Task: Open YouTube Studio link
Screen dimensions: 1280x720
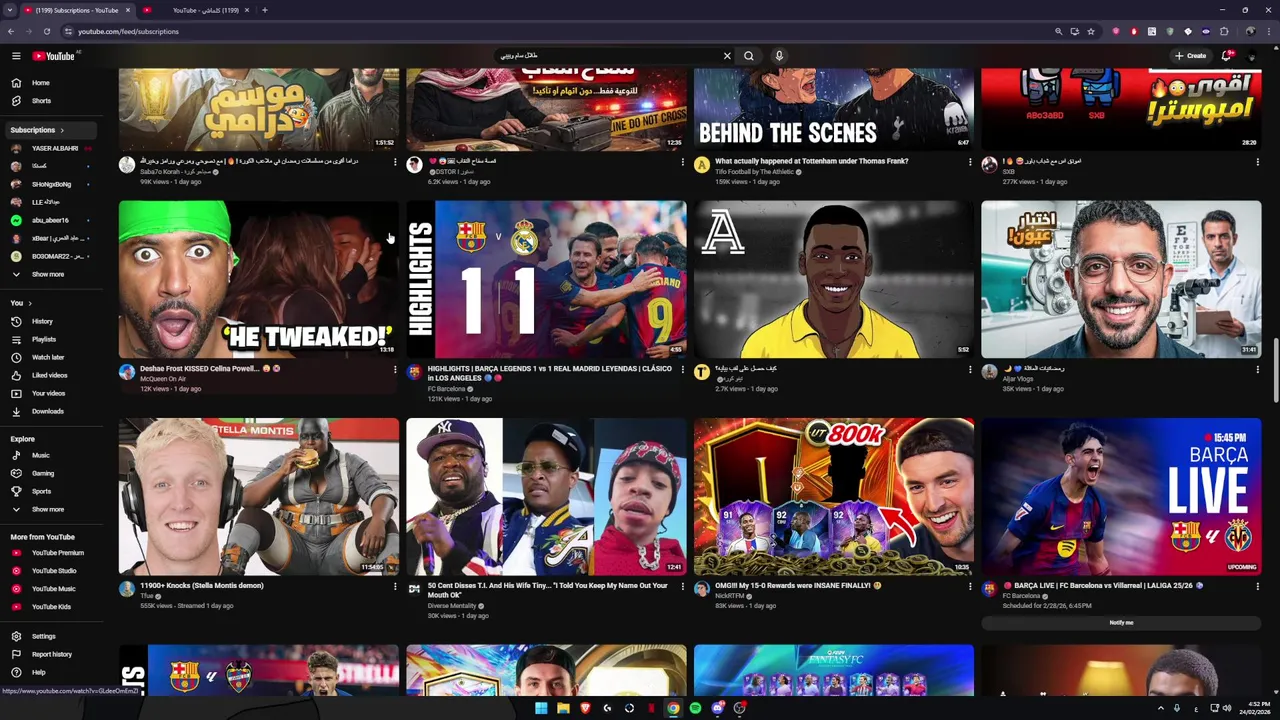Action: 52,571
